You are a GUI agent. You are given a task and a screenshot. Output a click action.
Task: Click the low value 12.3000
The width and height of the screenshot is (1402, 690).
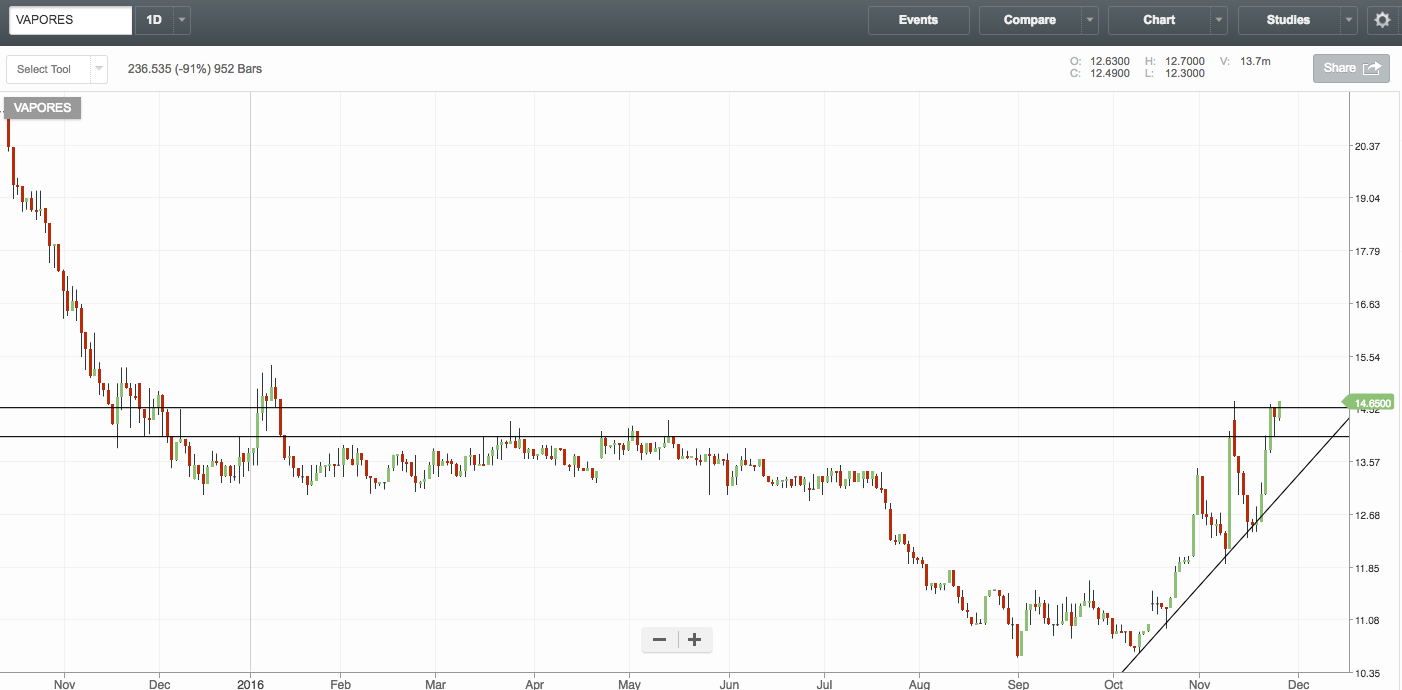point(1185,73)
